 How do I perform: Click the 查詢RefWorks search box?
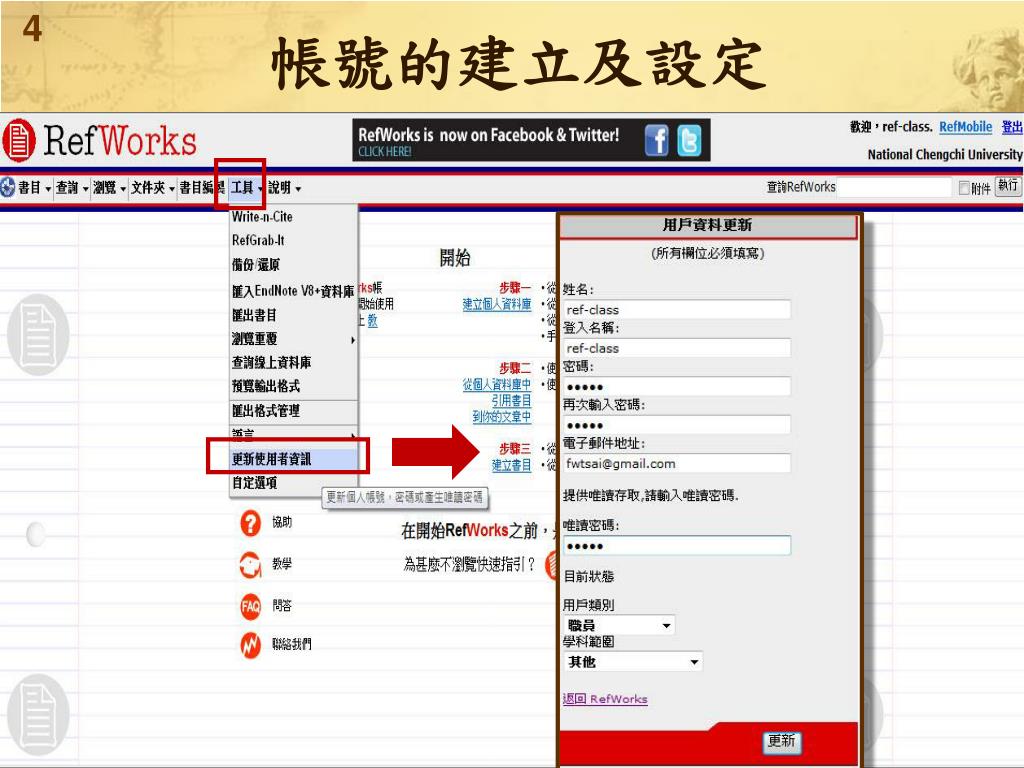[894, 187]
